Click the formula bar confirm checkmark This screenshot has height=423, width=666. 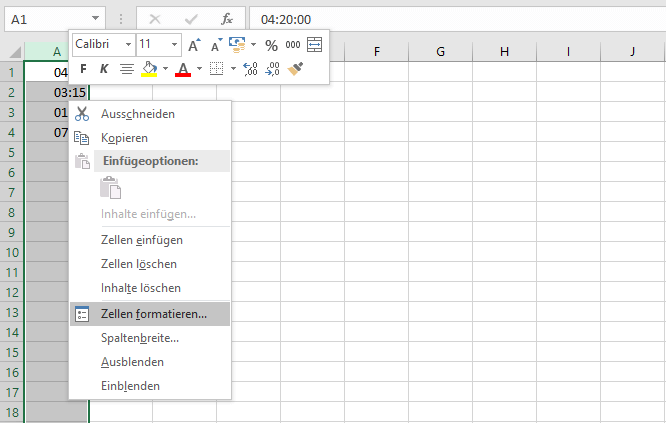point(191,19)
